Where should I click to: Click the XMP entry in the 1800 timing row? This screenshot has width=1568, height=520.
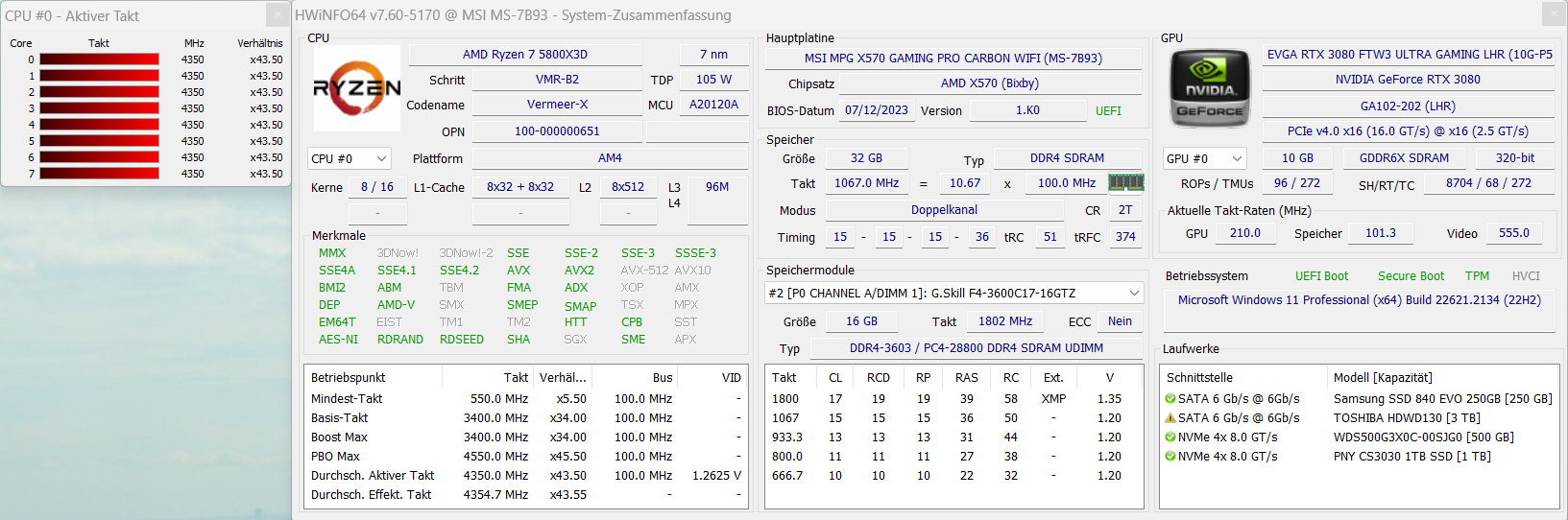pos(1053,399)
